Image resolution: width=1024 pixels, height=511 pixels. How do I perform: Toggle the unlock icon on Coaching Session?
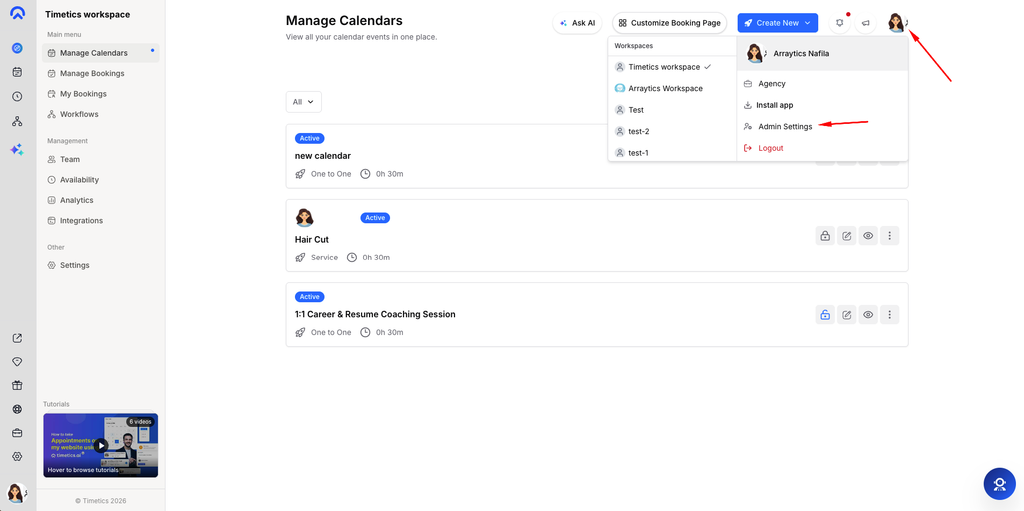[x=825, y=315]
